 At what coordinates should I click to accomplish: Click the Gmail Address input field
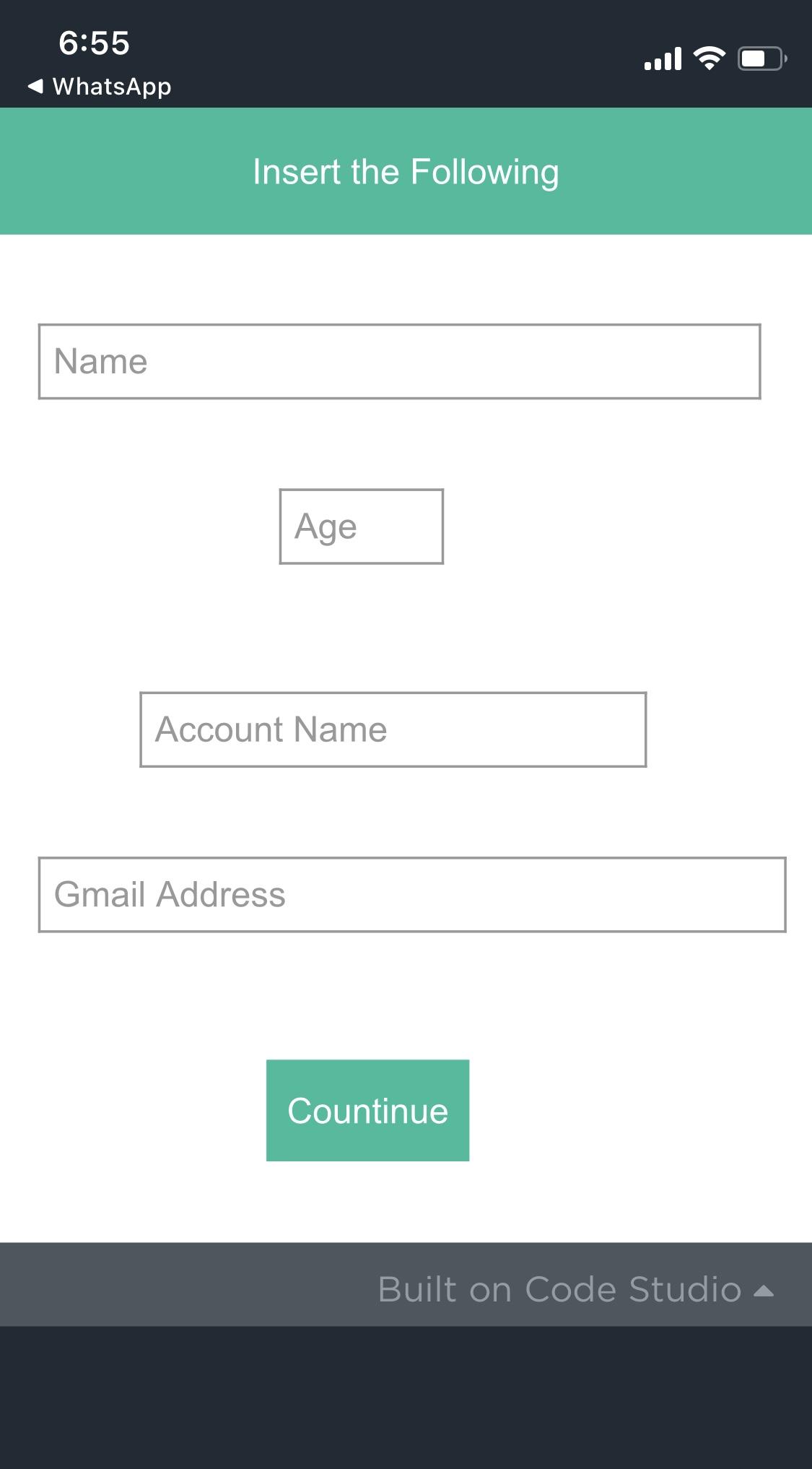[x=412, y=895]
